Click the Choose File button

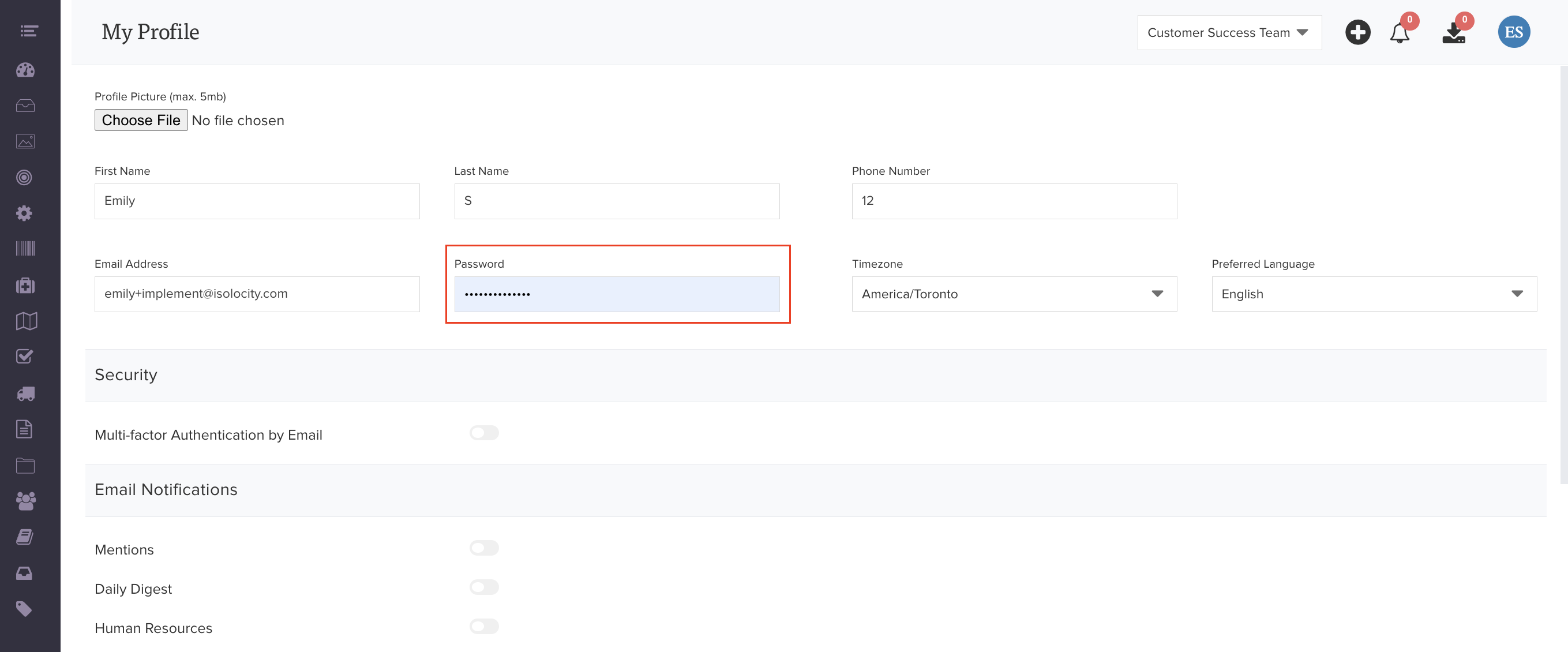141,120
